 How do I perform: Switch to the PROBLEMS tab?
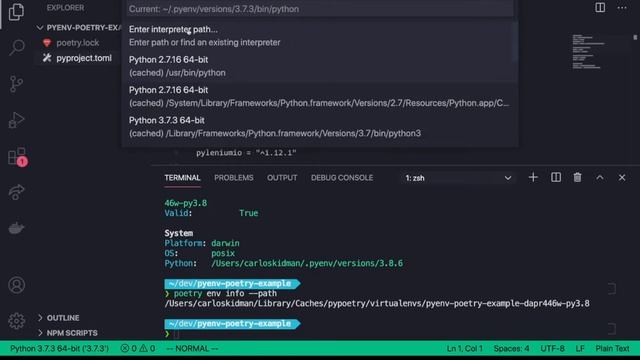click(234, 178)
